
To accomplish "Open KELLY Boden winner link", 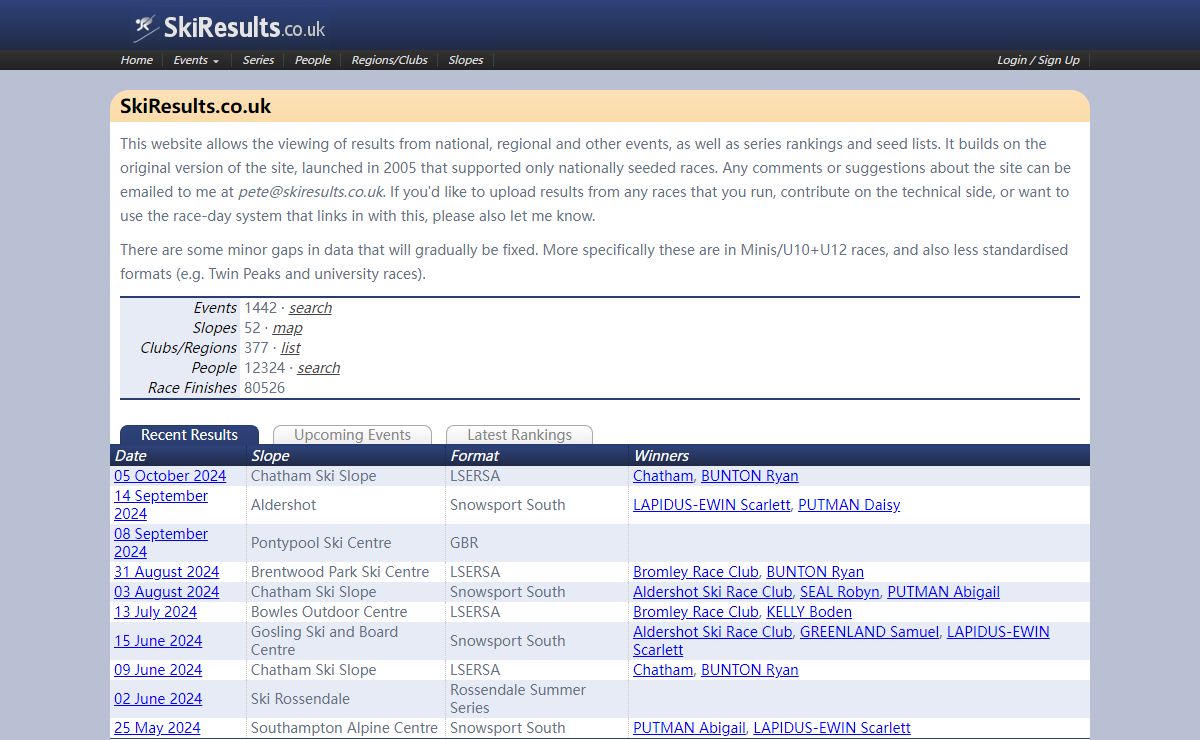I will 809,612.
